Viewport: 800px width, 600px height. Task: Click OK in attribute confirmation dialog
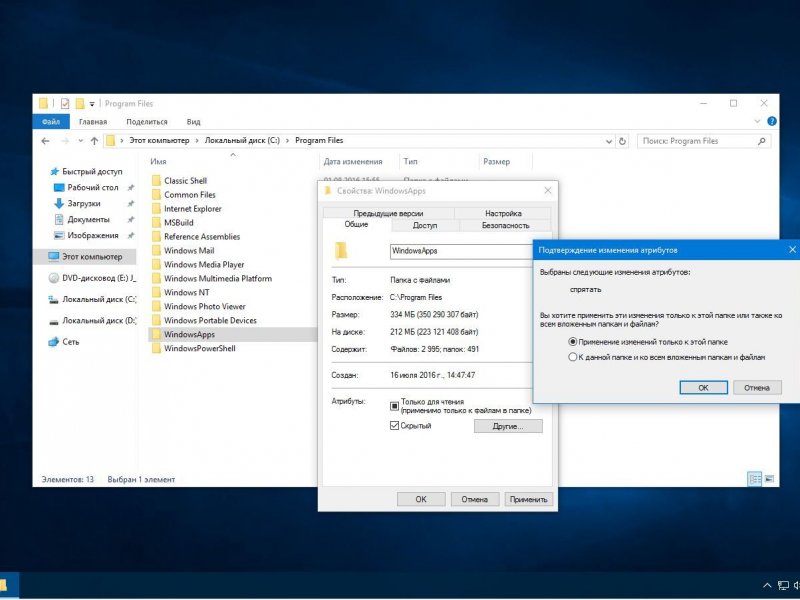pos(704,388)
